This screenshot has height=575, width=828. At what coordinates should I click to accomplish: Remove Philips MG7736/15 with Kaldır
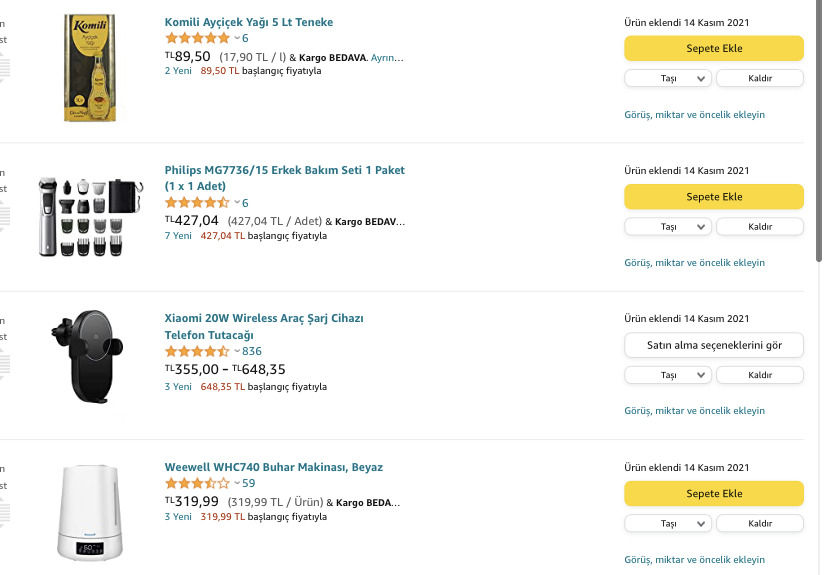coord(760,227)
